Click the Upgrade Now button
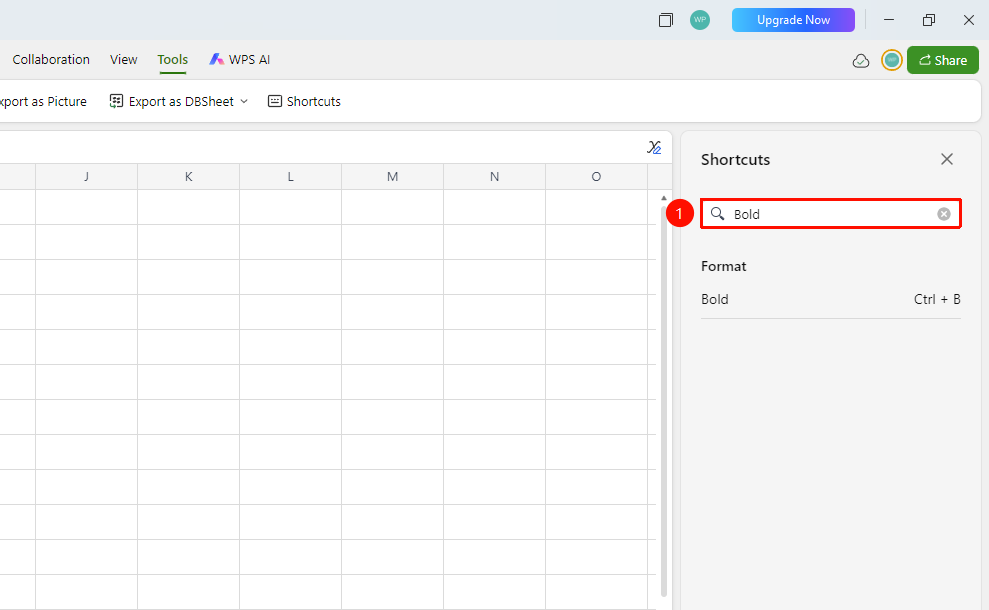The image size is (989, 610). point(793,20)
